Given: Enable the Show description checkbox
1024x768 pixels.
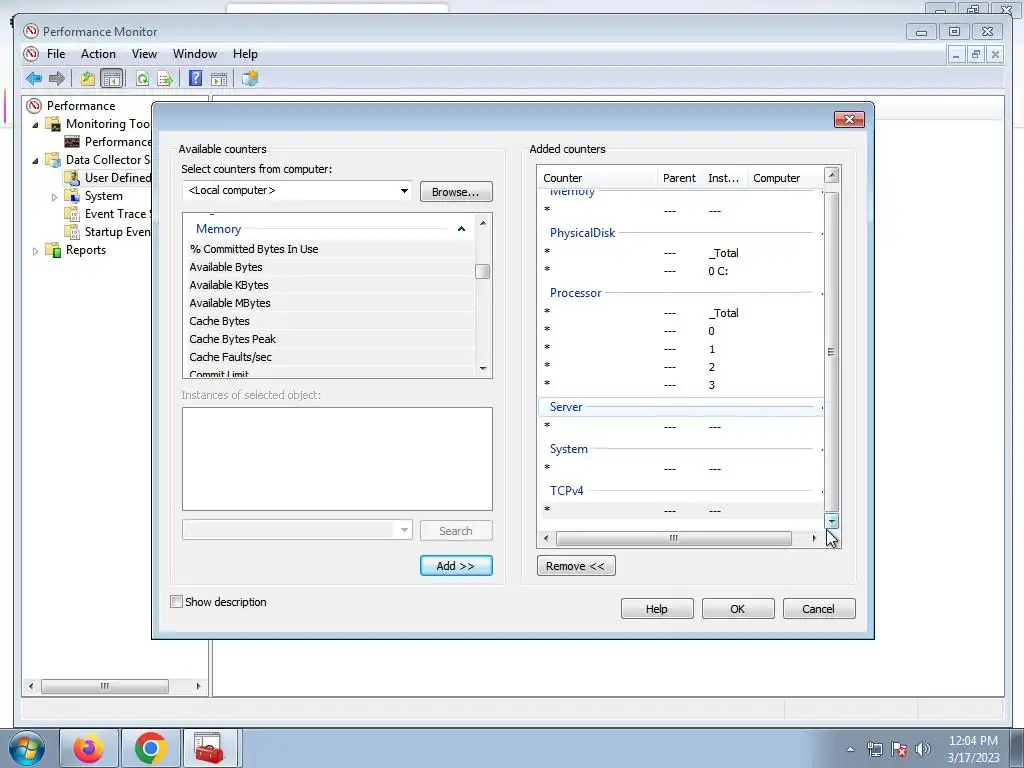Looking at the screenshot, I should coord(176,601).
